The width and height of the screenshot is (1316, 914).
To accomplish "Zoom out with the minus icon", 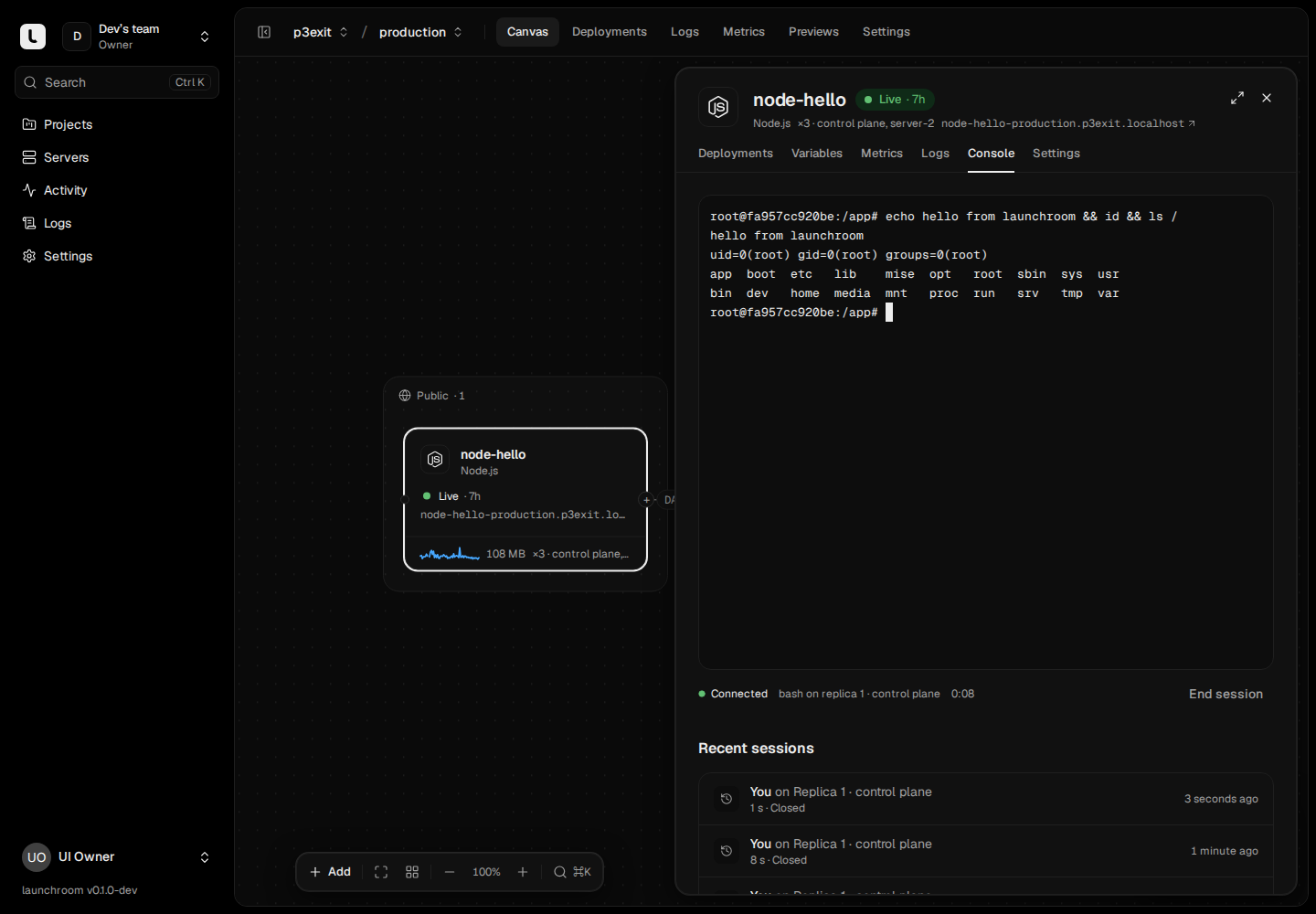I will coord(450,872).
